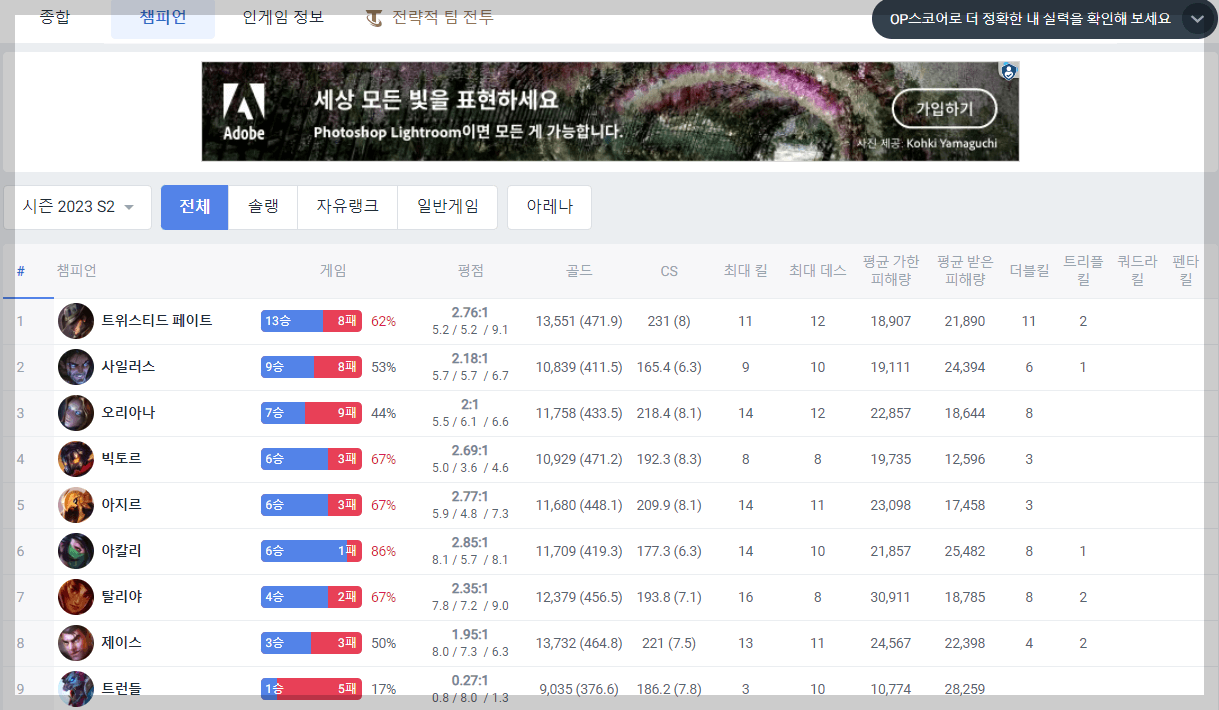
Task: Switch to the 종합 tab
Action: click(55, 16)
